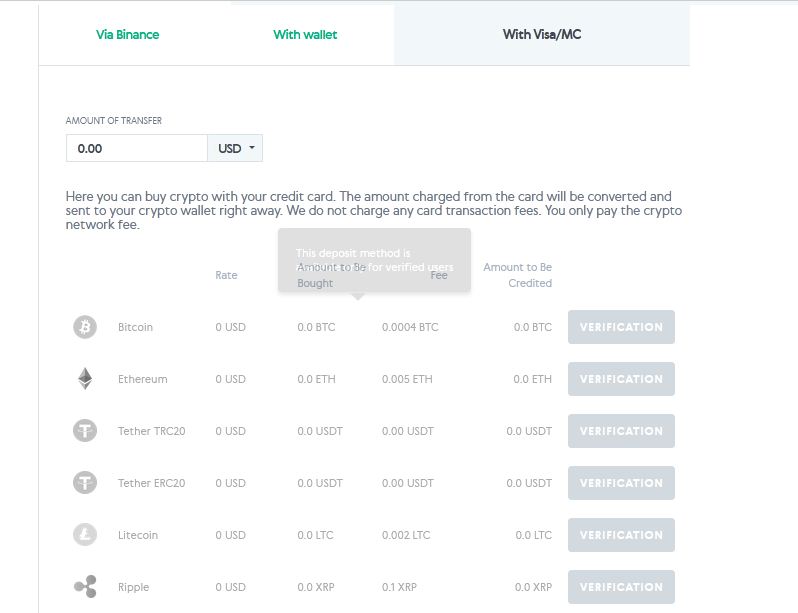Click the Litecoin coin icon
The width and height of the screenshot is (798, 613).
pos(85,535)
